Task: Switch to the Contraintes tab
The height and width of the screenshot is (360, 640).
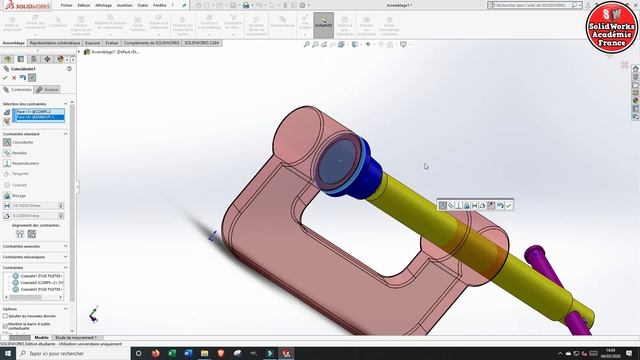Action: (x=17, y=89)
